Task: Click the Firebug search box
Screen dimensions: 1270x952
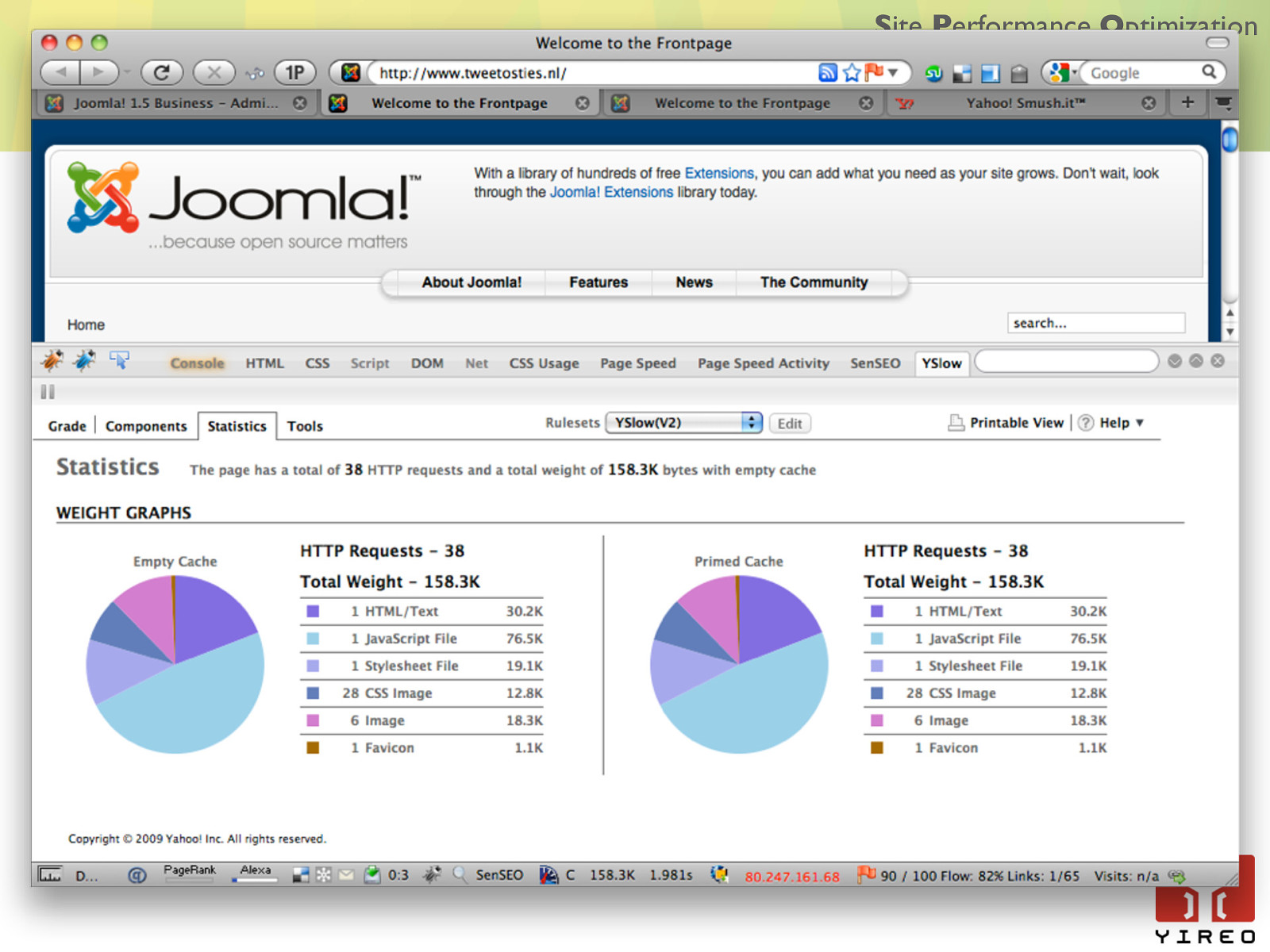Action: click(x=1066, y=362)
